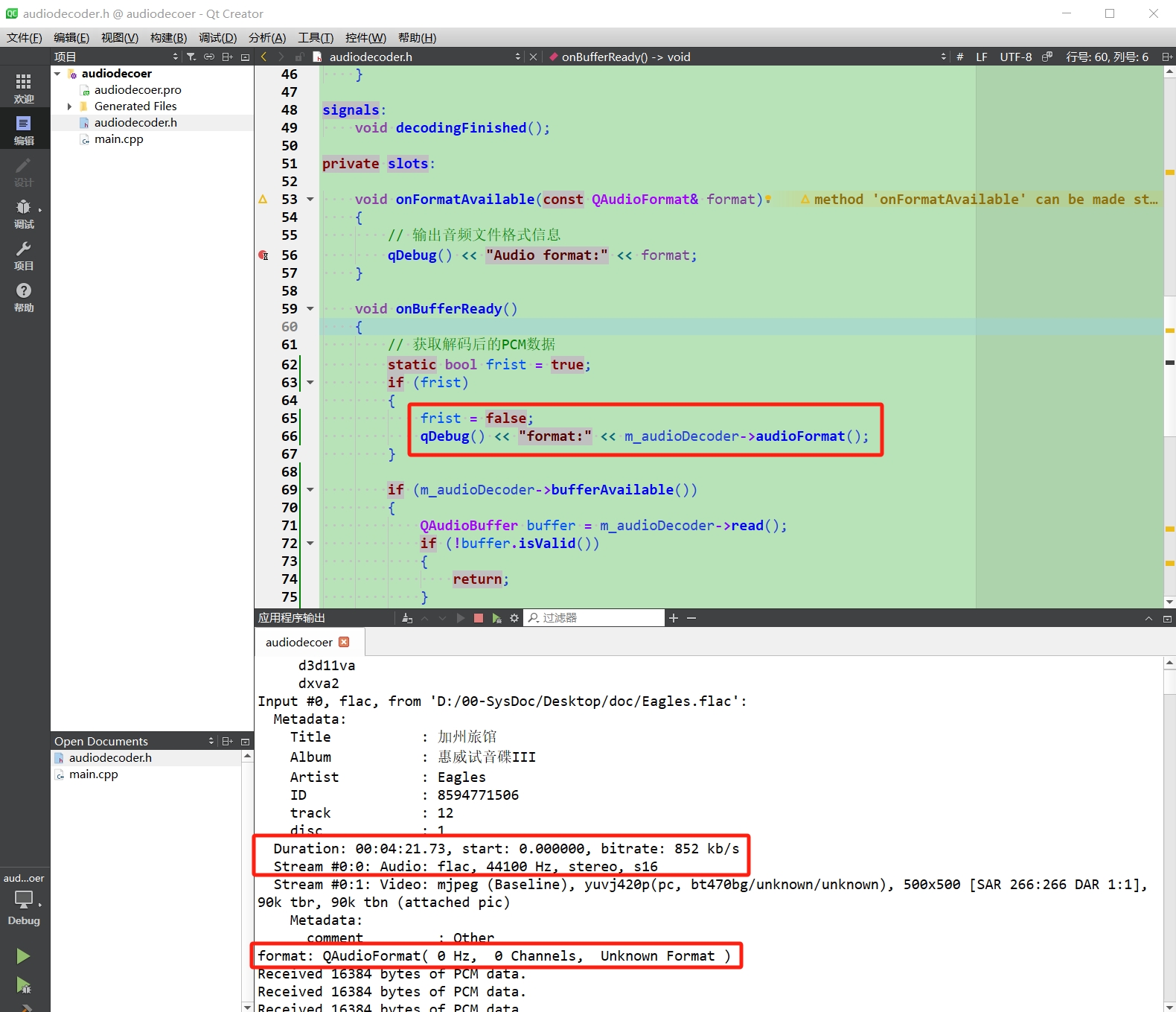Expand the Generated Files folder
The width and height of the screenshot is (1176, 1012).
point(70,106)
